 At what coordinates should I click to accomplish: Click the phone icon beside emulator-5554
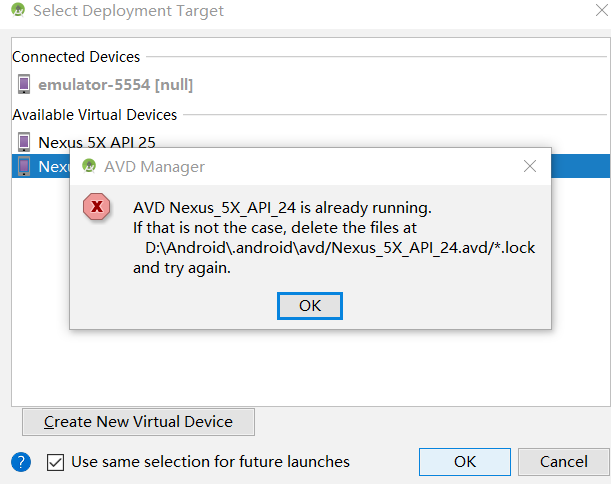(24, 84)
